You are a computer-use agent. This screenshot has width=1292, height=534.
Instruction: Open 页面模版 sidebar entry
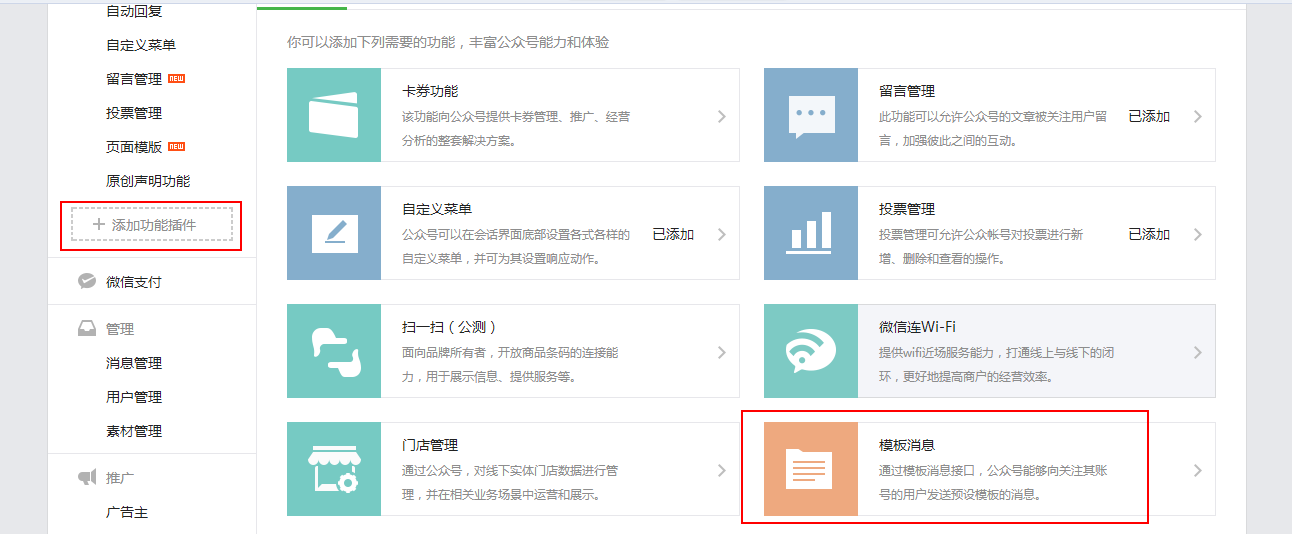point(134,147)
